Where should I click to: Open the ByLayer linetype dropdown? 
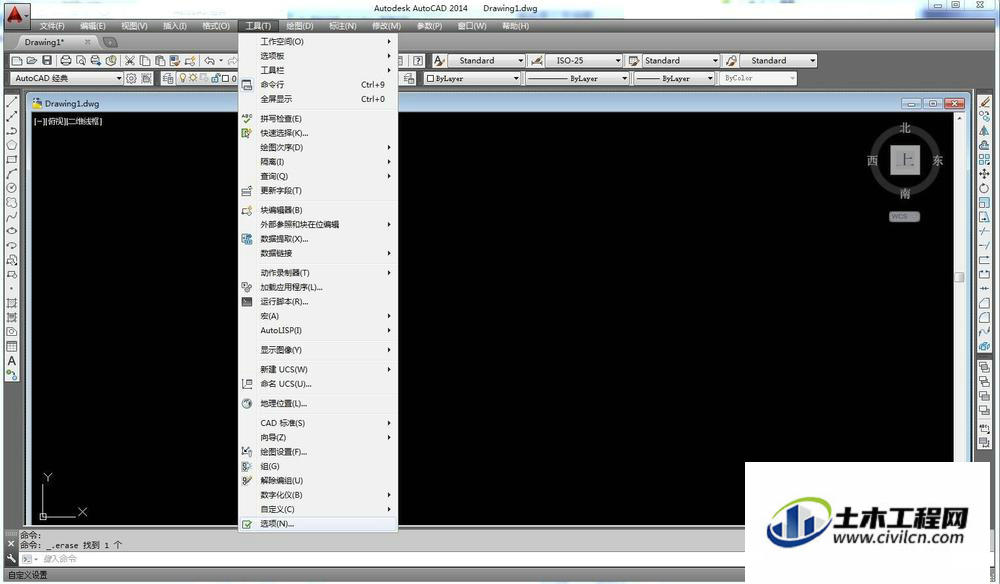point(577,78)
